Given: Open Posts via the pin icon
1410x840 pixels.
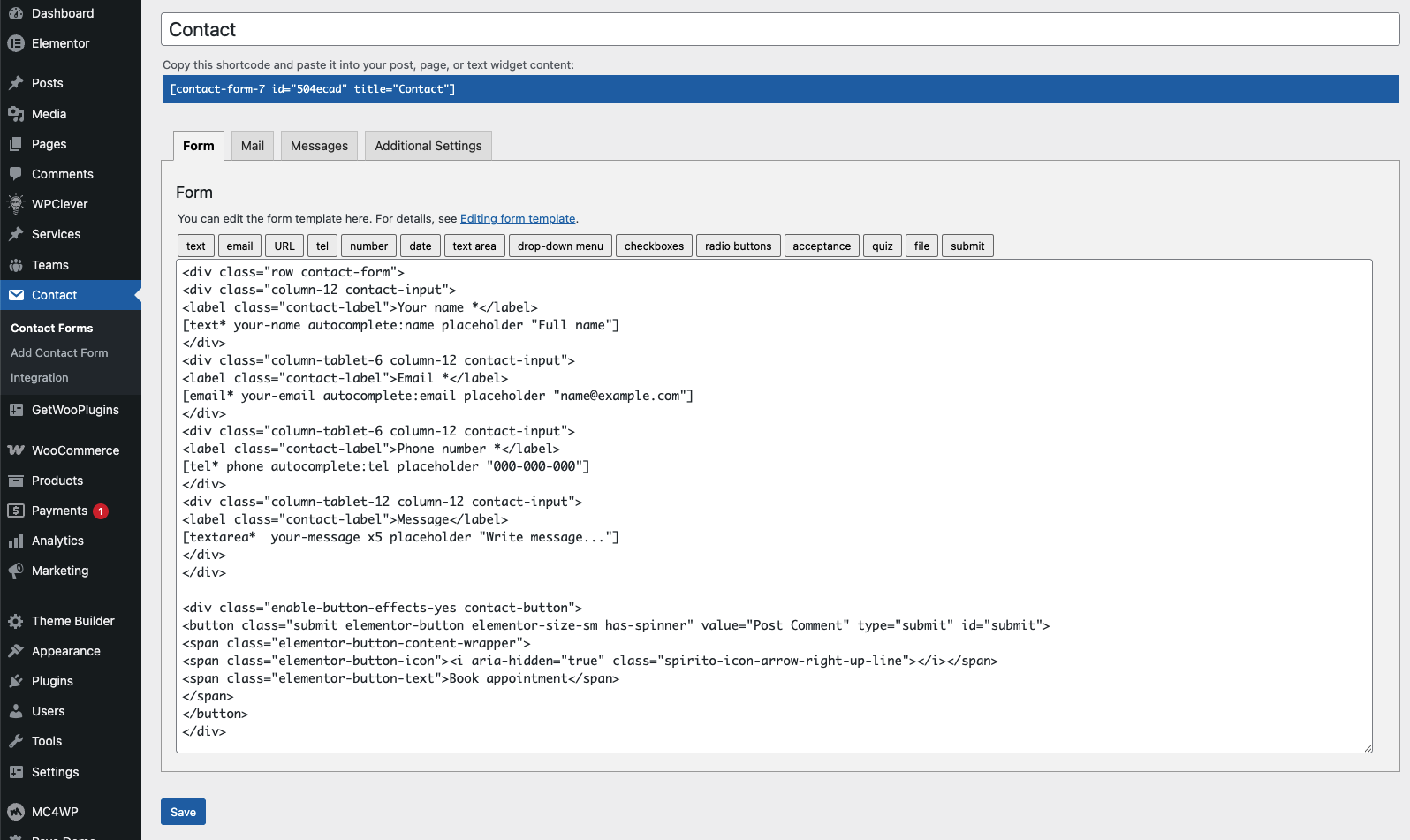Looking at the screenshot, I should pyautogui.click(x=16, y=83).
